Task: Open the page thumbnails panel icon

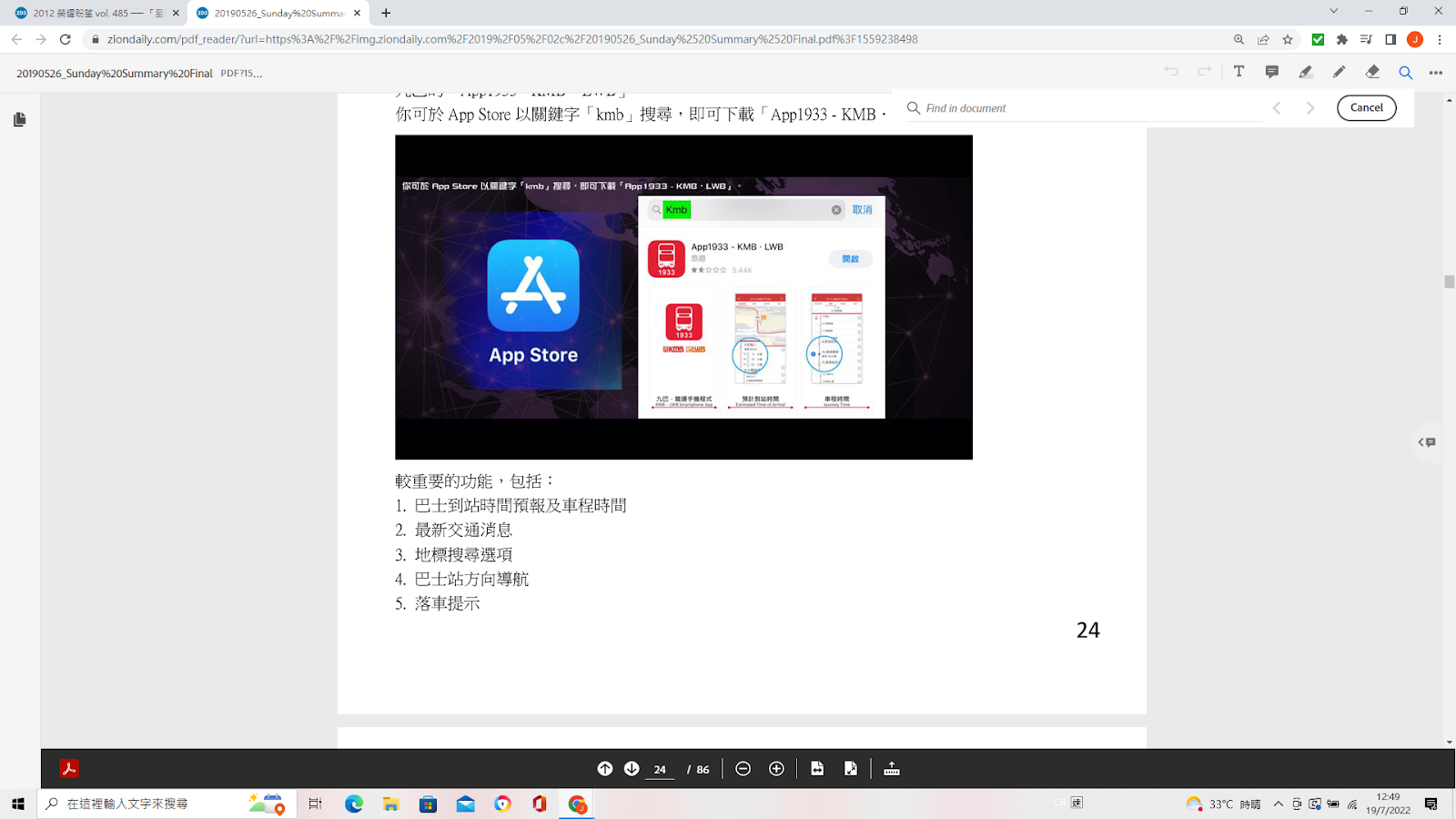Action: pyautogui.click(x=20, y=119)
